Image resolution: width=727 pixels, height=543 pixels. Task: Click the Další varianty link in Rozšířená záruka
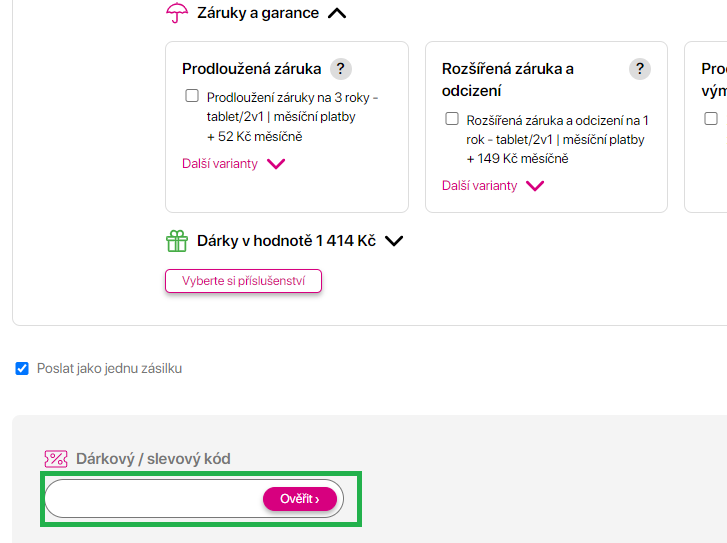pos(480,186)
